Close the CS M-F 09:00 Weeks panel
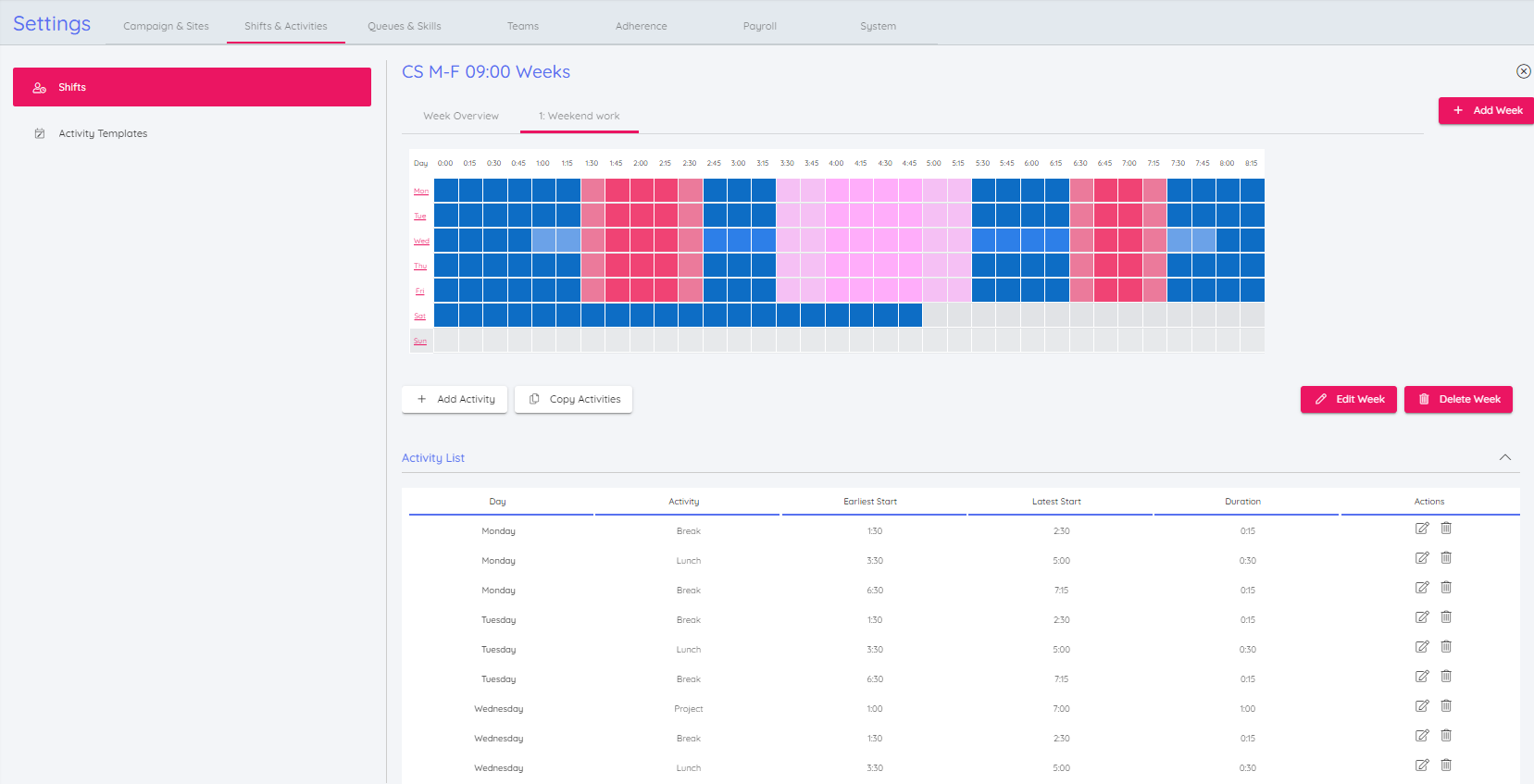Image resolution: width=1534 pixels, height=784 pixels. tap(1523, 71)
